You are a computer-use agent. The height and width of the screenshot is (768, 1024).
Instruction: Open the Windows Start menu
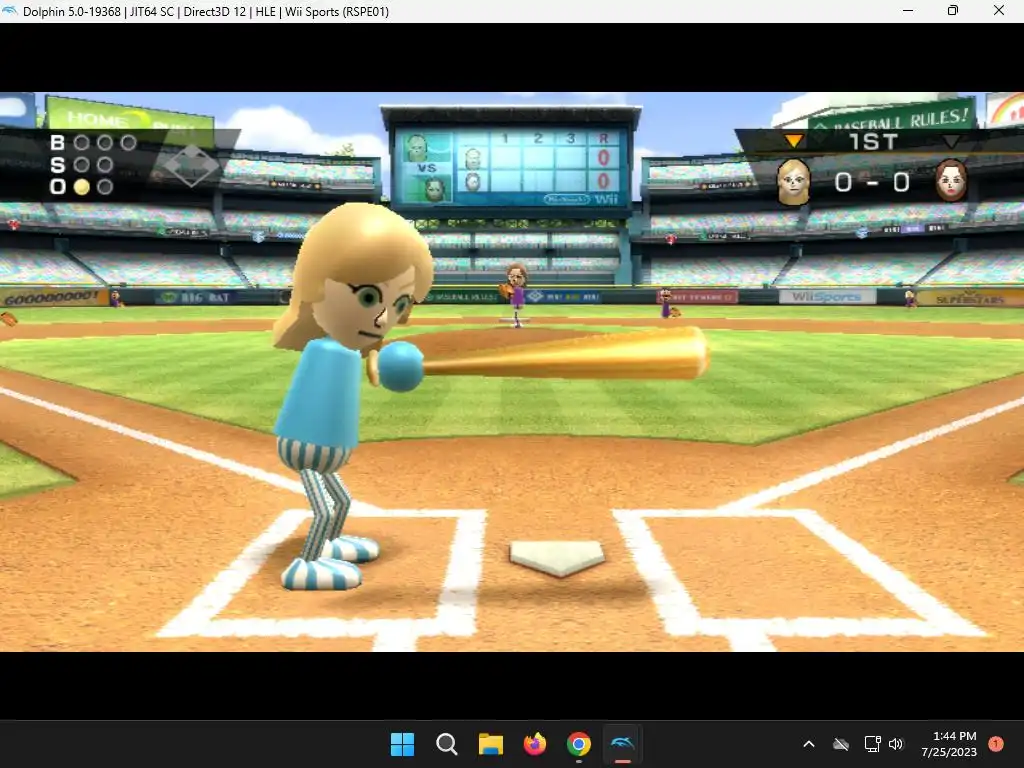[402, 744]
